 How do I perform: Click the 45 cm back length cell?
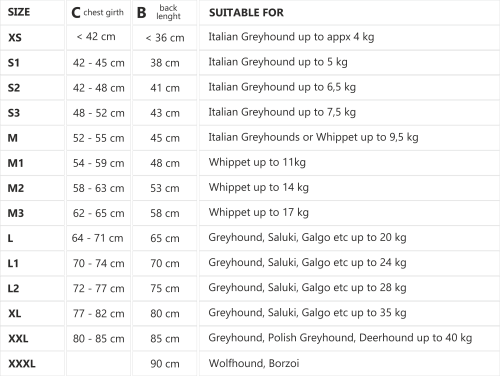click(x=165, y=138)
